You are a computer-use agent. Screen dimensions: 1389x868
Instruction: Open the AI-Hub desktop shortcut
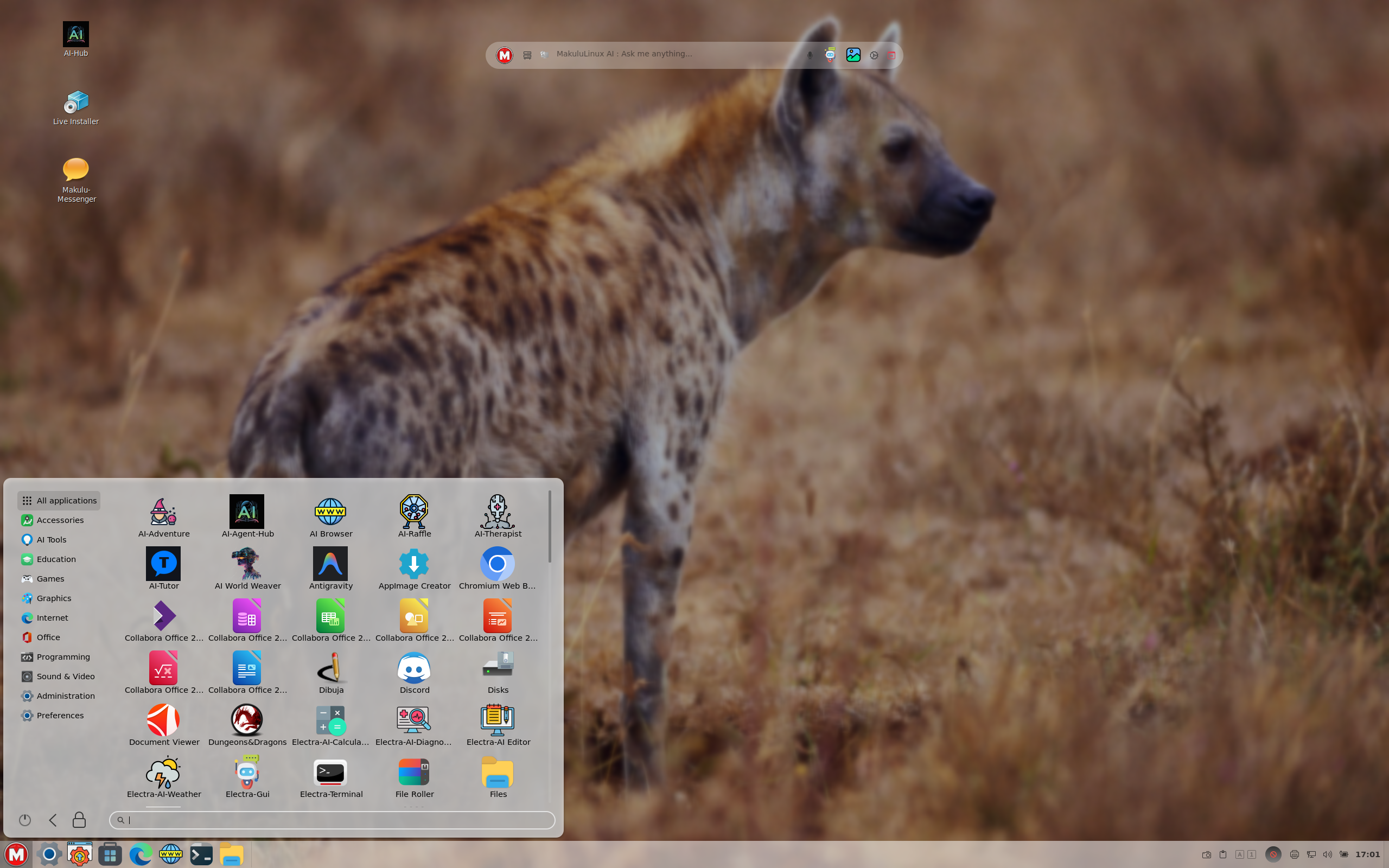pos(76,40)
